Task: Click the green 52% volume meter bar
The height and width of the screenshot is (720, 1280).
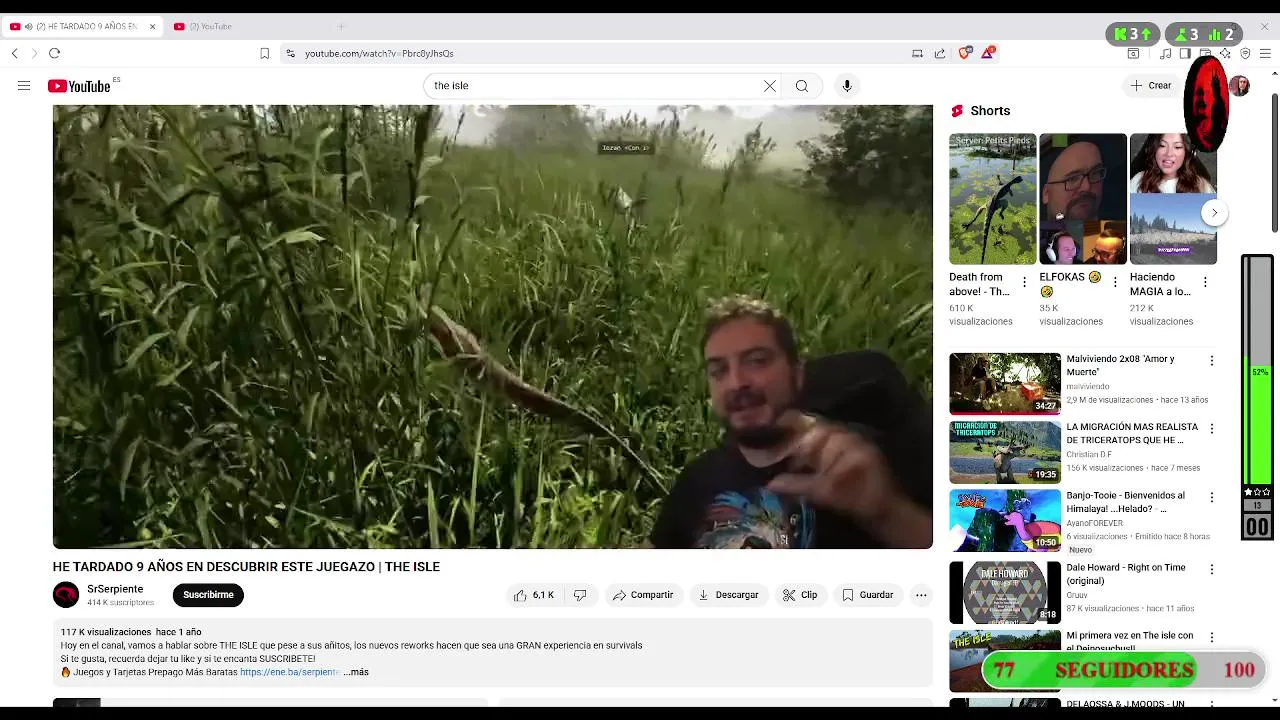Action: [1258, 423]
